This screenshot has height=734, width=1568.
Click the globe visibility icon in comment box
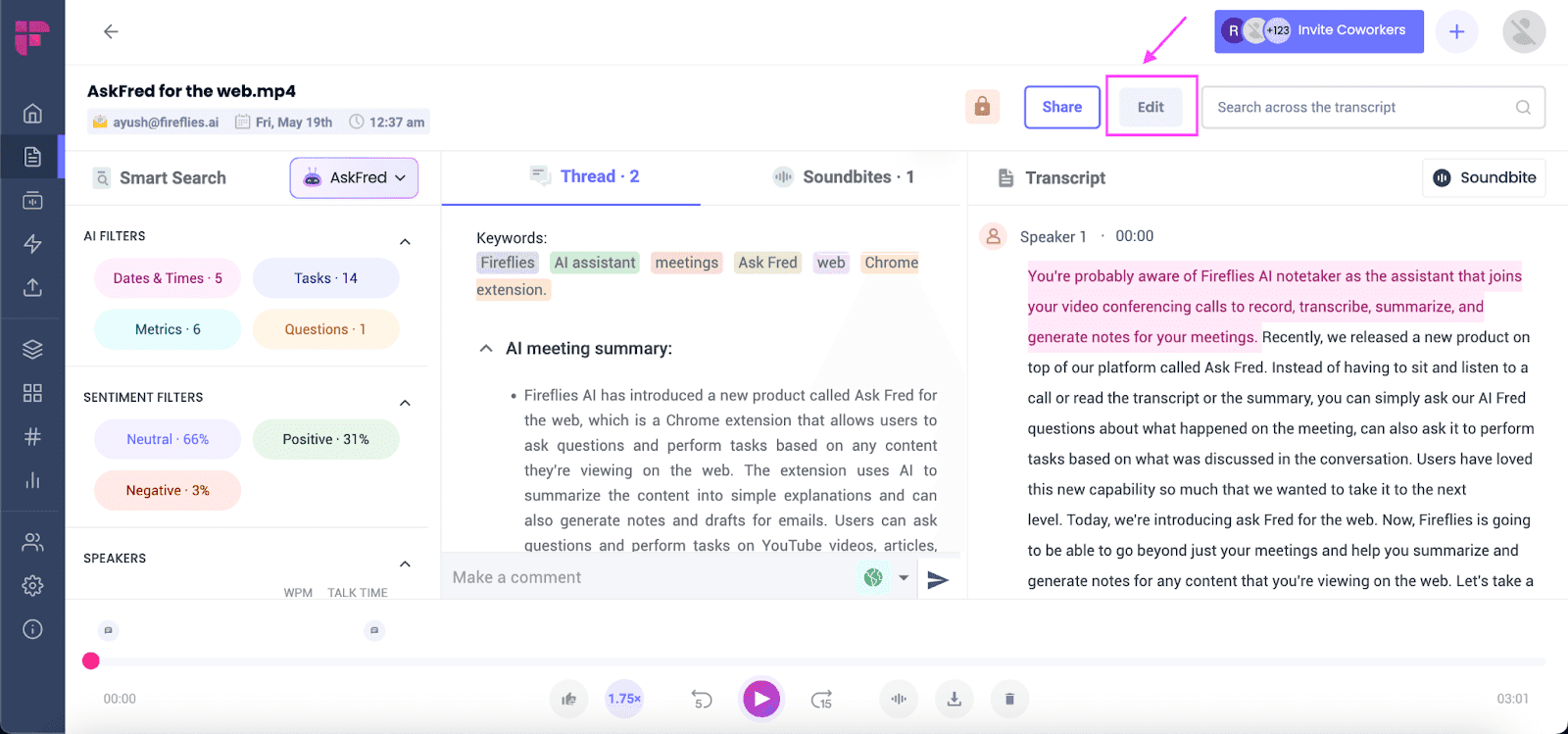pos(873,578)
